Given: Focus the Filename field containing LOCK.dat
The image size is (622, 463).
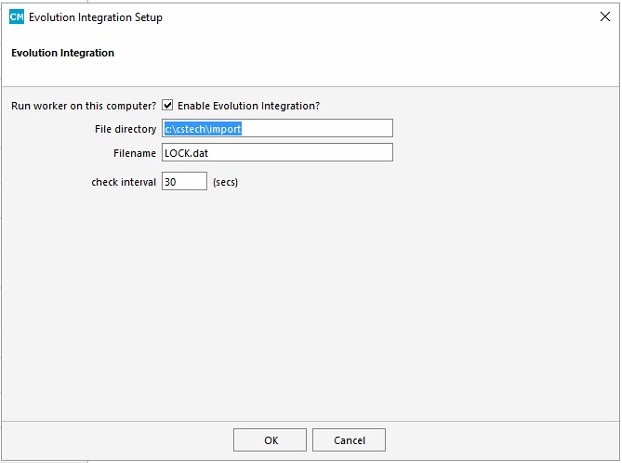Looking at the screenshot, I should point(277,153).
